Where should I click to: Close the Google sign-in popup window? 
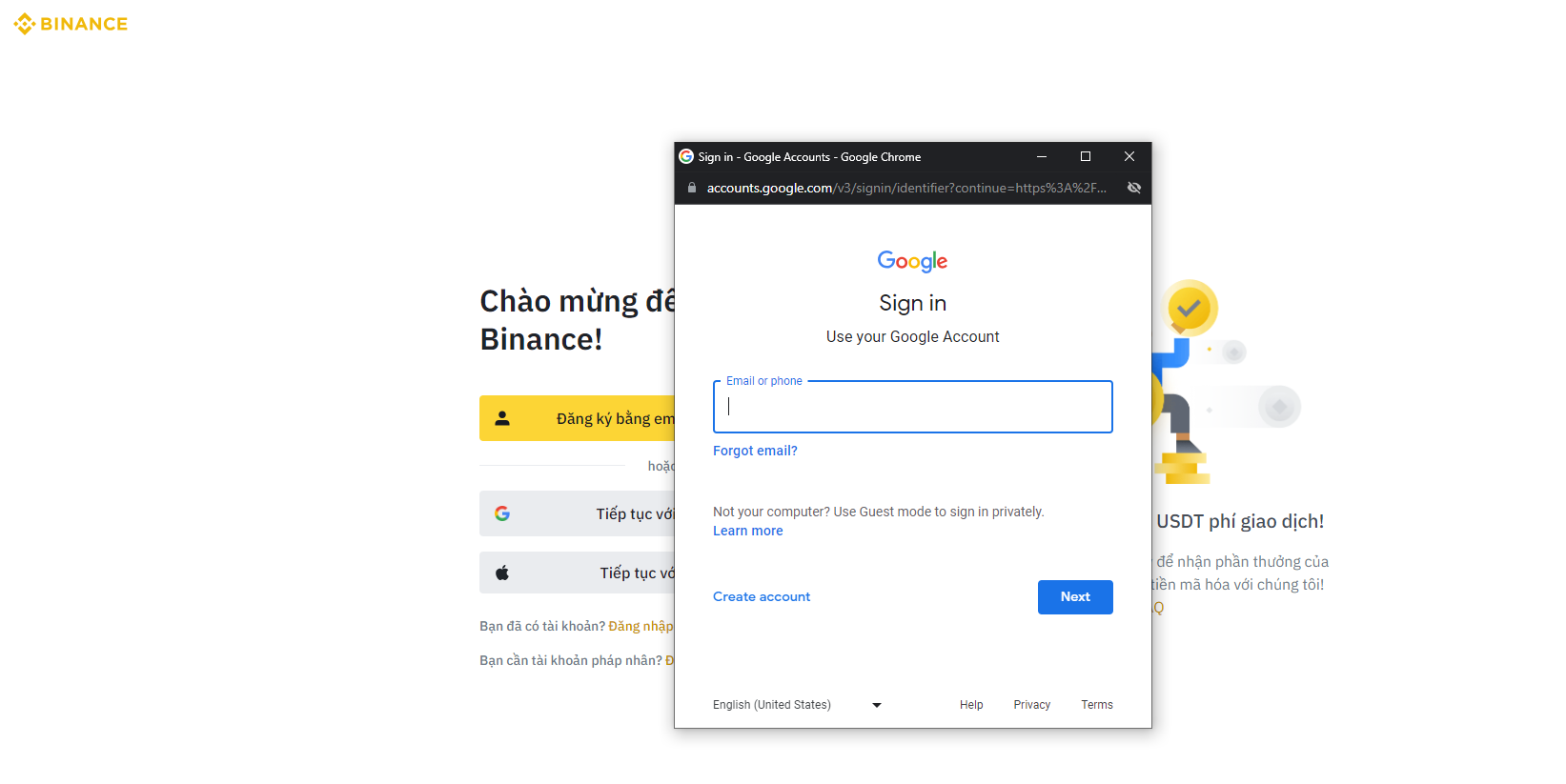1129,156
